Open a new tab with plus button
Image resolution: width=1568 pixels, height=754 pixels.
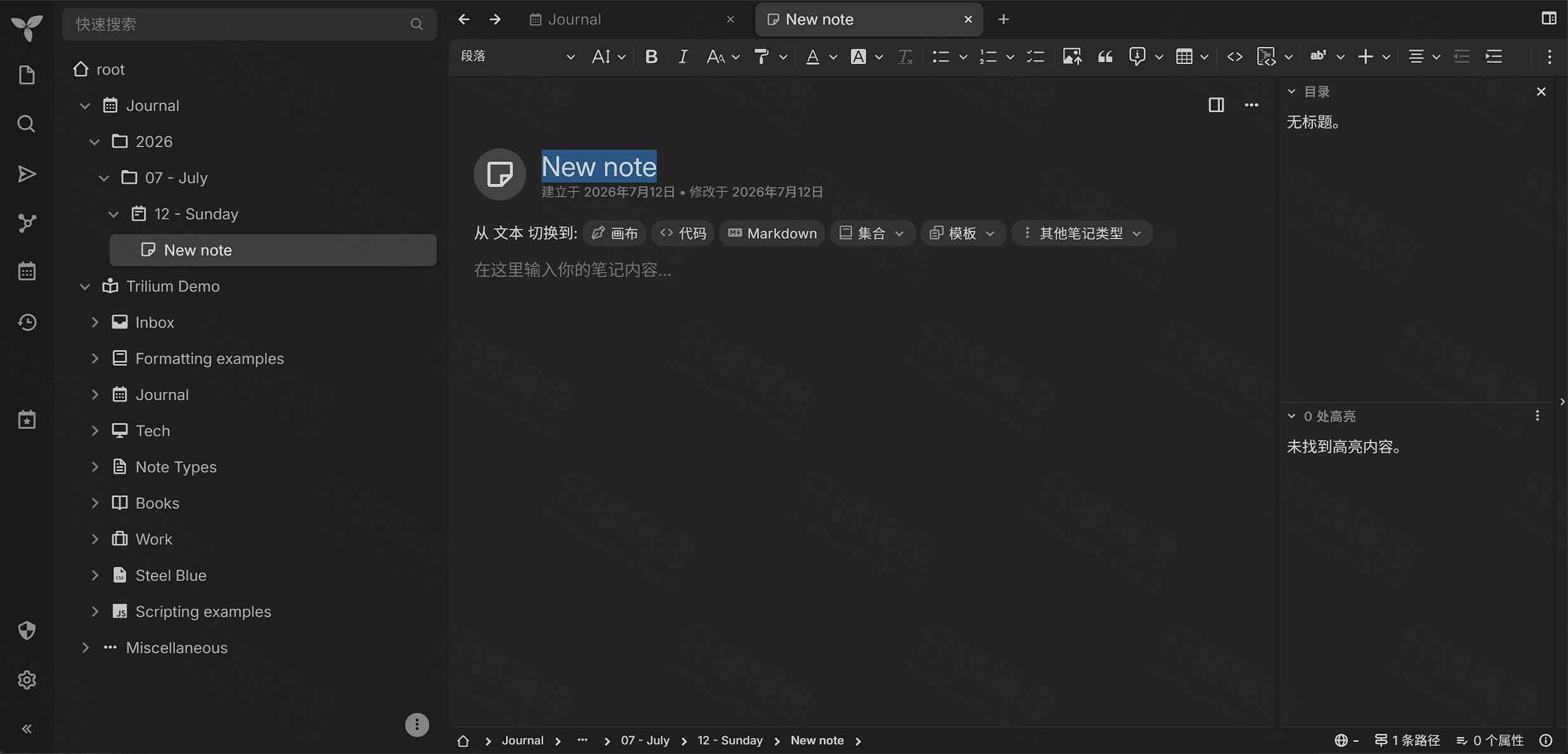(1003, 20)
